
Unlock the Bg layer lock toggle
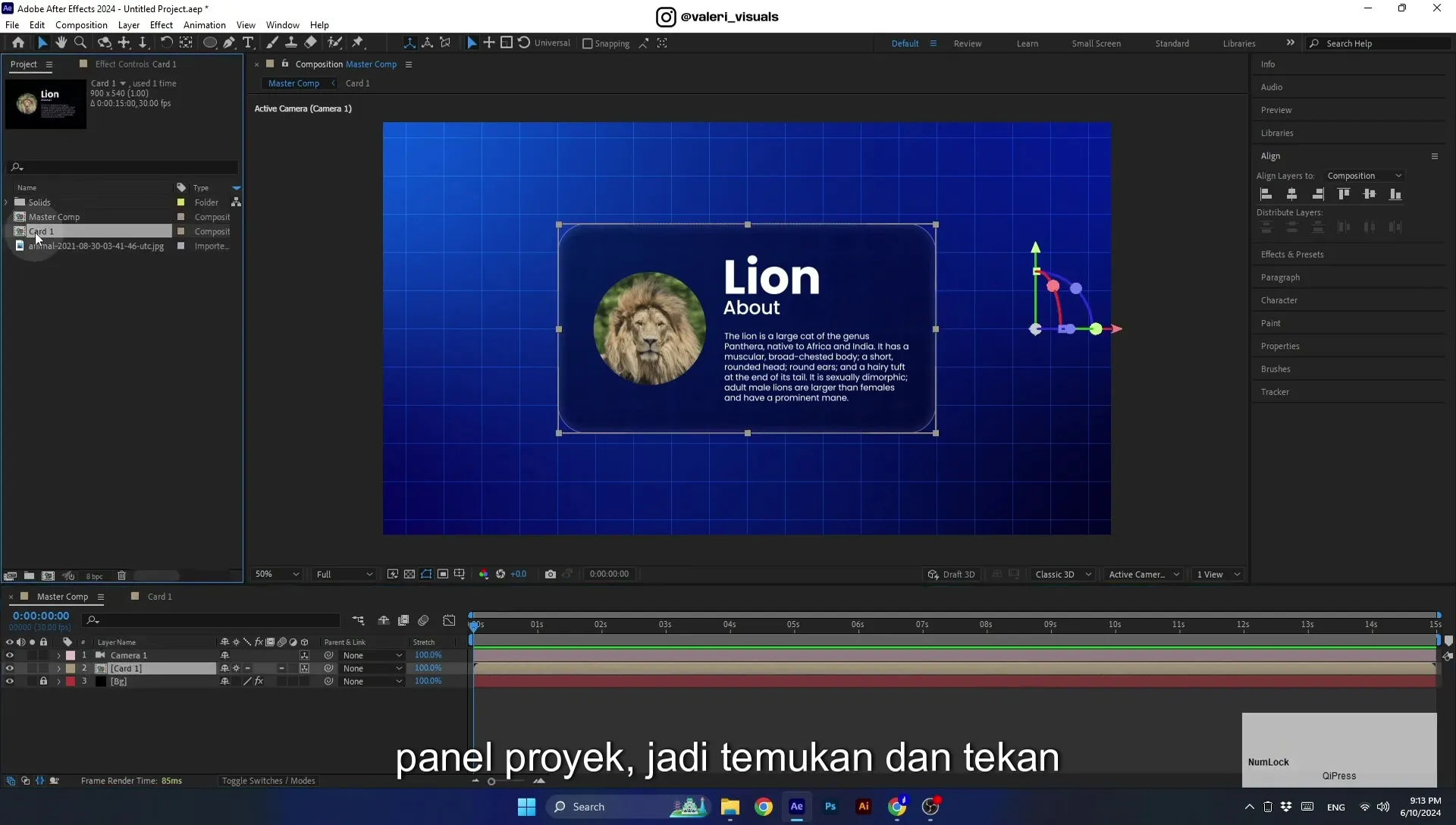[43, 682]
